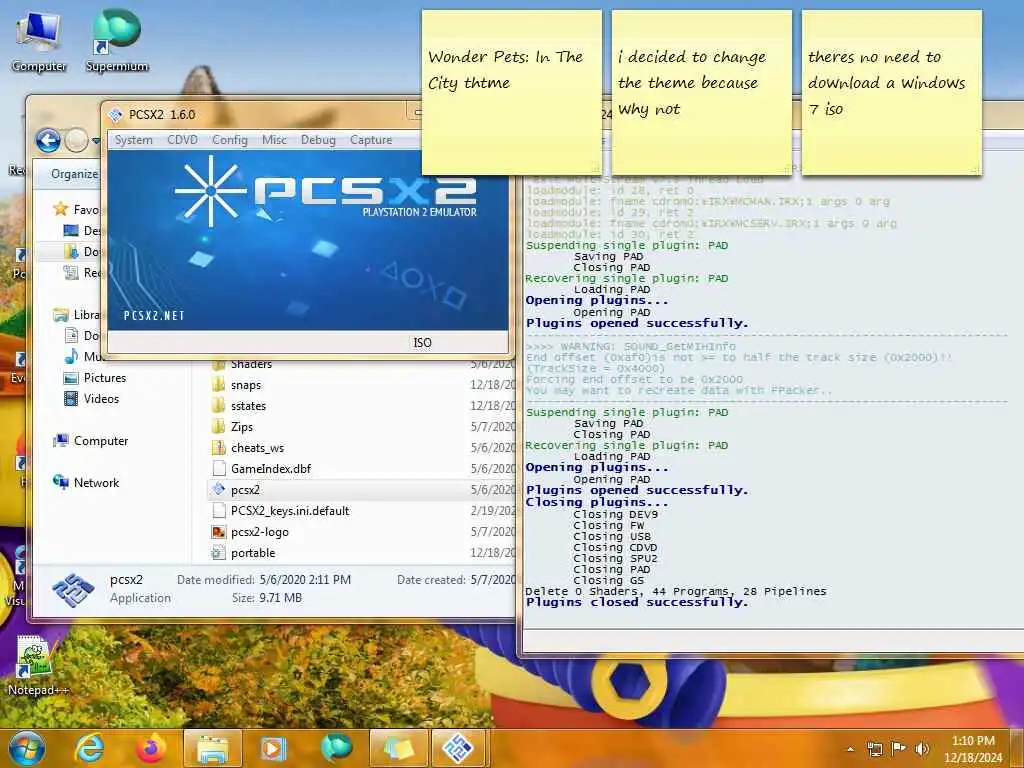Viewport: 1024px width, 768px height.
Task: Select Pictures library in navigation pane
Action: pos(95,377)
